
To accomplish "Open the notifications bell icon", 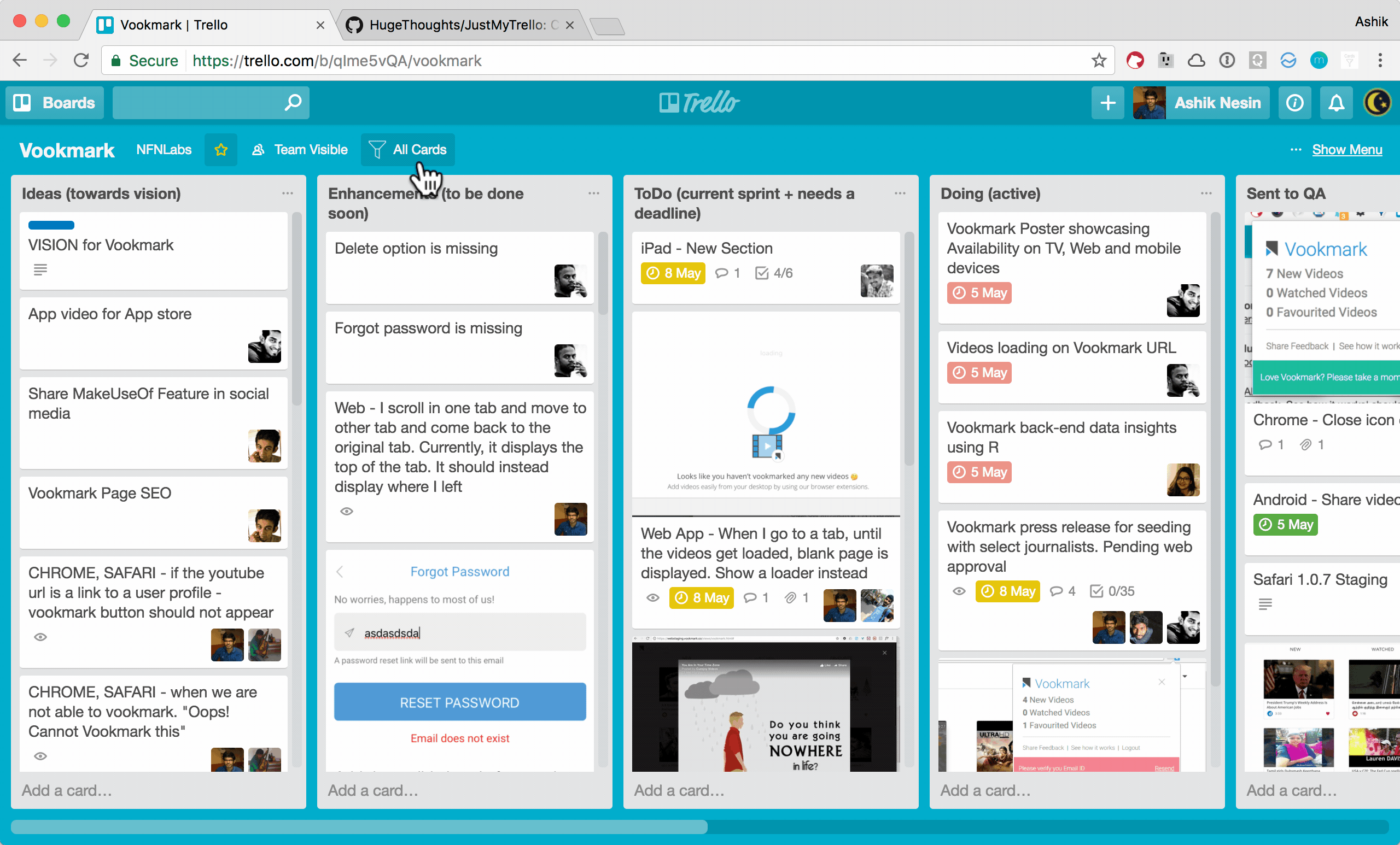I will tap(1337, 103).
